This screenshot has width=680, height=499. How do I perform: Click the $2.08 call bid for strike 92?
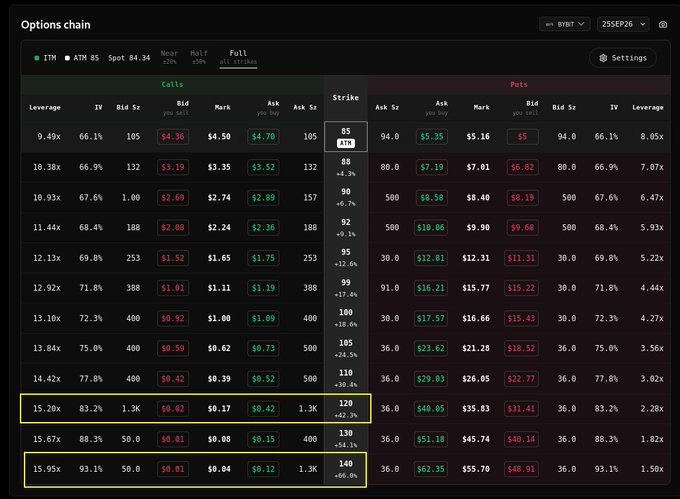[173, 228]
